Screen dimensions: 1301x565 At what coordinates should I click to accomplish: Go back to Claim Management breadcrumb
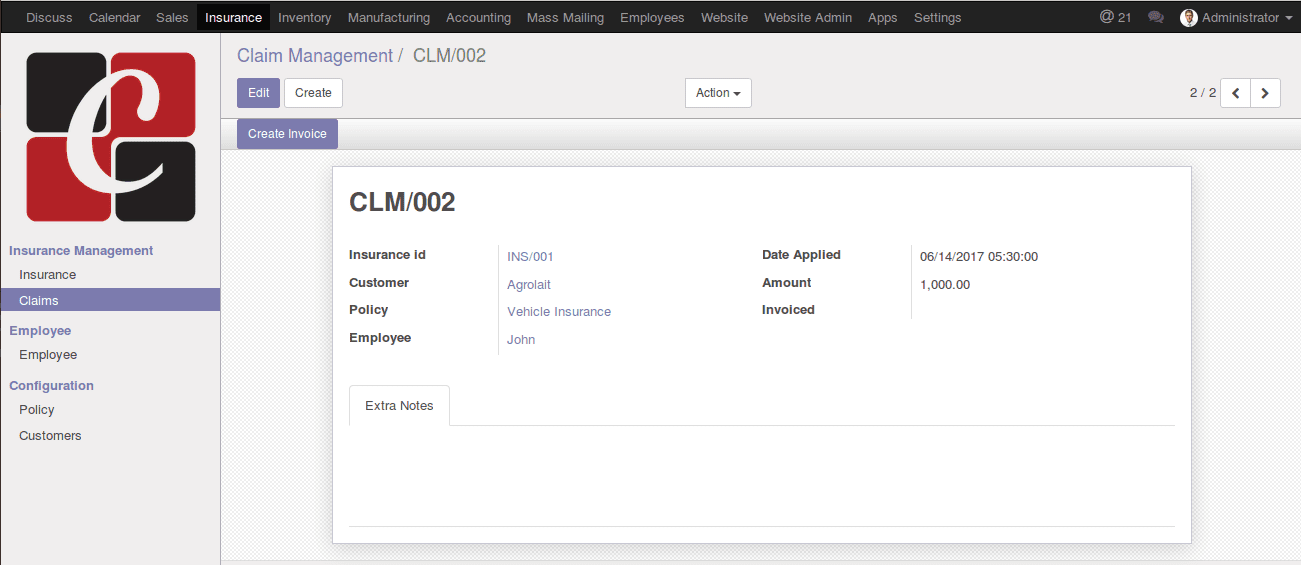pos(315,56)
